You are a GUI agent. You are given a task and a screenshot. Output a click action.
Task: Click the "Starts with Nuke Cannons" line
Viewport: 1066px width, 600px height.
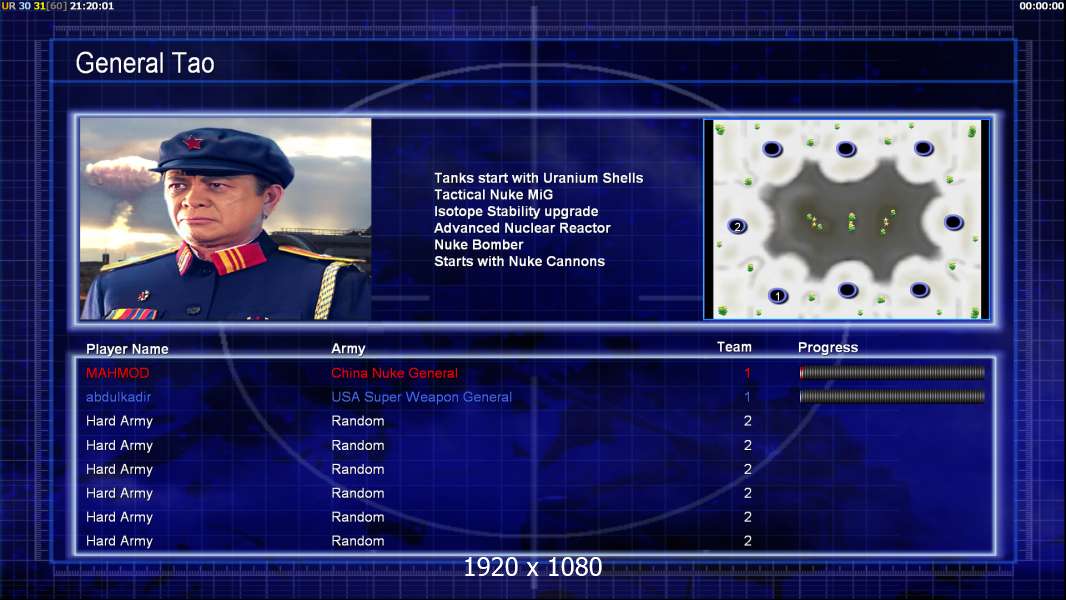tap(519, 262)
